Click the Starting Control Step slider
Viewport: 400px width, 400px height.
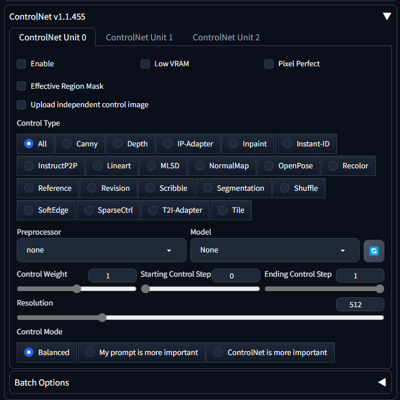tap(200, 289)
